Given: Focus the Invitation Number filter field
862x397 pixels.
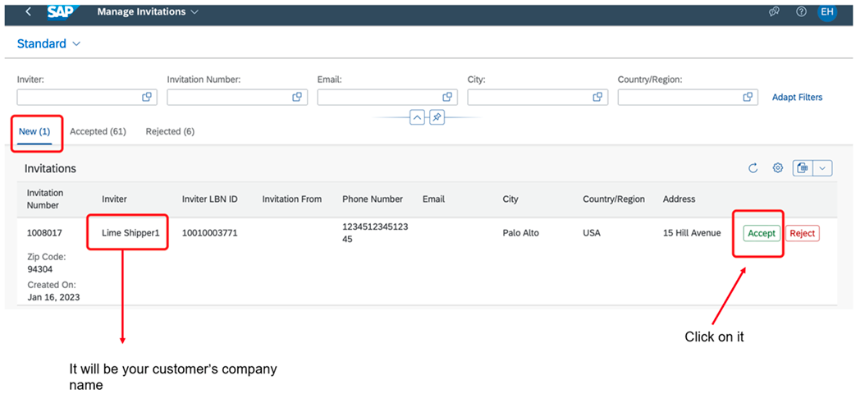Looking at the screenshot, I should pyautogui.click(x=237, y=97).
